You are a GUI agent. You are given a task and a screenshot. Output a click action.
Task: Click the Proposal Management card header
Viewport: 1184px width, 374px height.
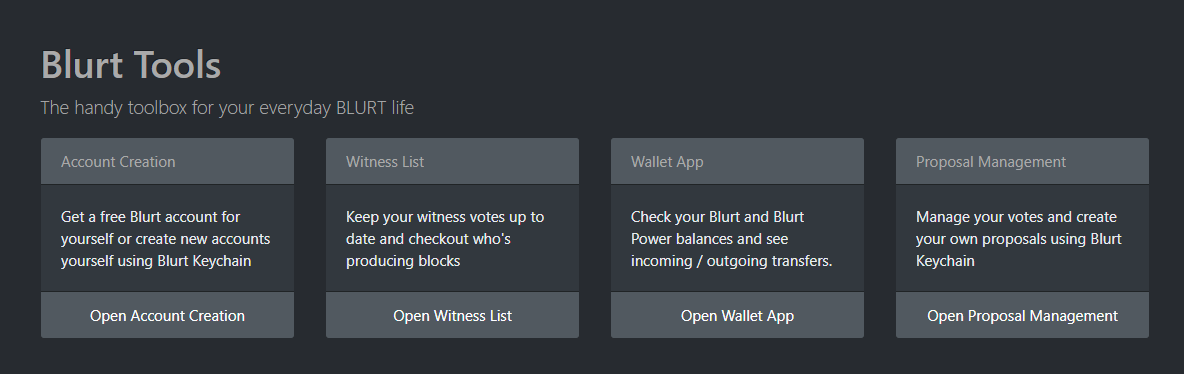[1022, 161]
